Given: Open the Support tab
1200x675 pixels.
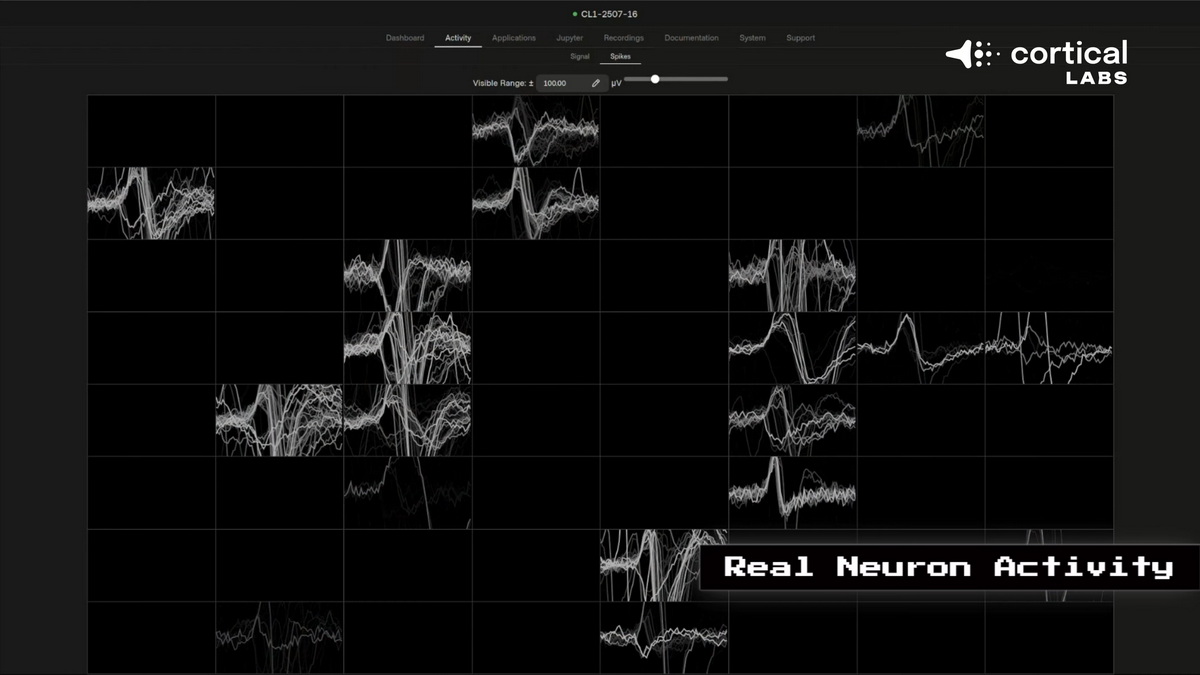Looking at the screenshot, I should (x=800, y=38).
